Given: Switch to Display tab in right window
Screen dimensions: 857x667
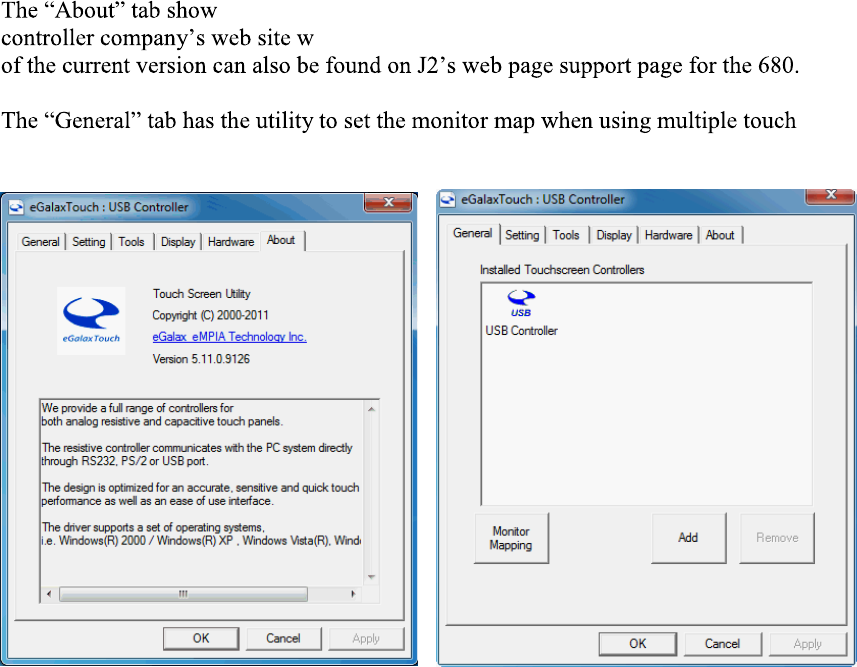Looking at the screenshot, I should (x=614, y=235).
